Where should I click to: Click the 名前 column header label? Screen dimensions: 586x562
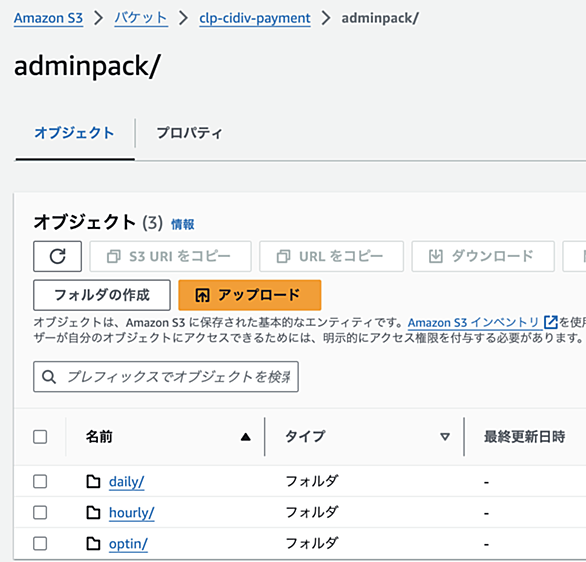tap(99, 436)
